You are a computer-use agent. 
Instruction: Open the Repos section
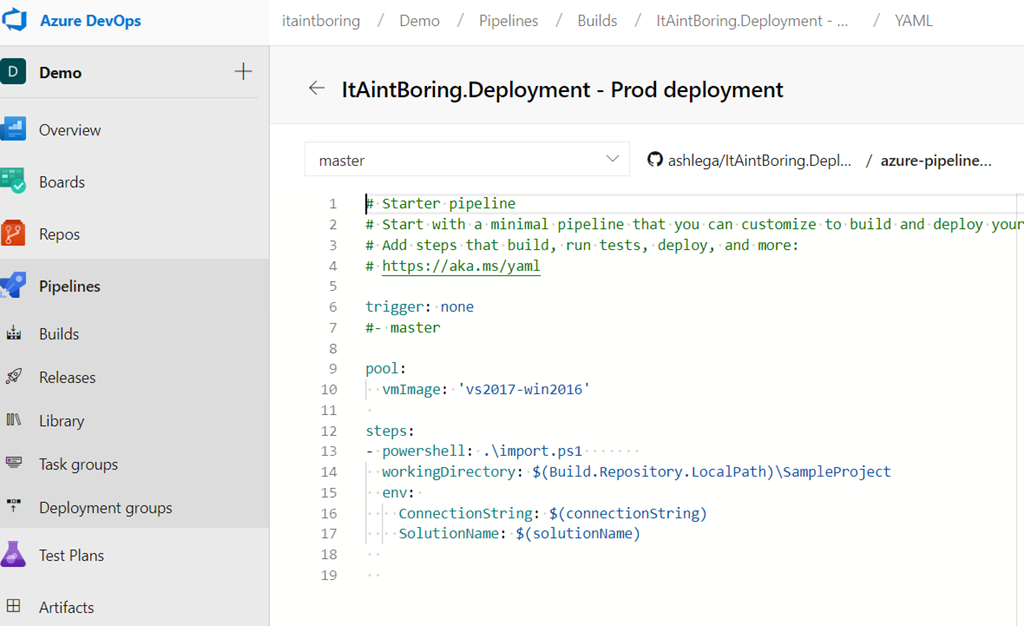[x=59, y=234]
